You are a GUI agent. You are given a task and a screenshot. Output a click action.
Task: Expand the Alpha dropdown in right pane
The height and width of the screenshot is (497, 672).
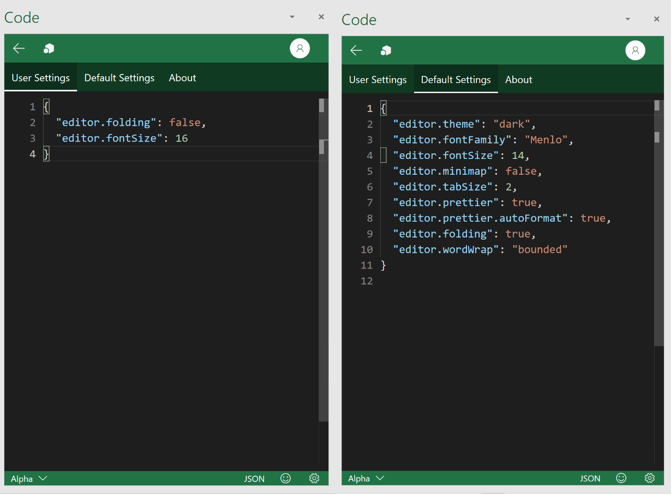(366, 478)
